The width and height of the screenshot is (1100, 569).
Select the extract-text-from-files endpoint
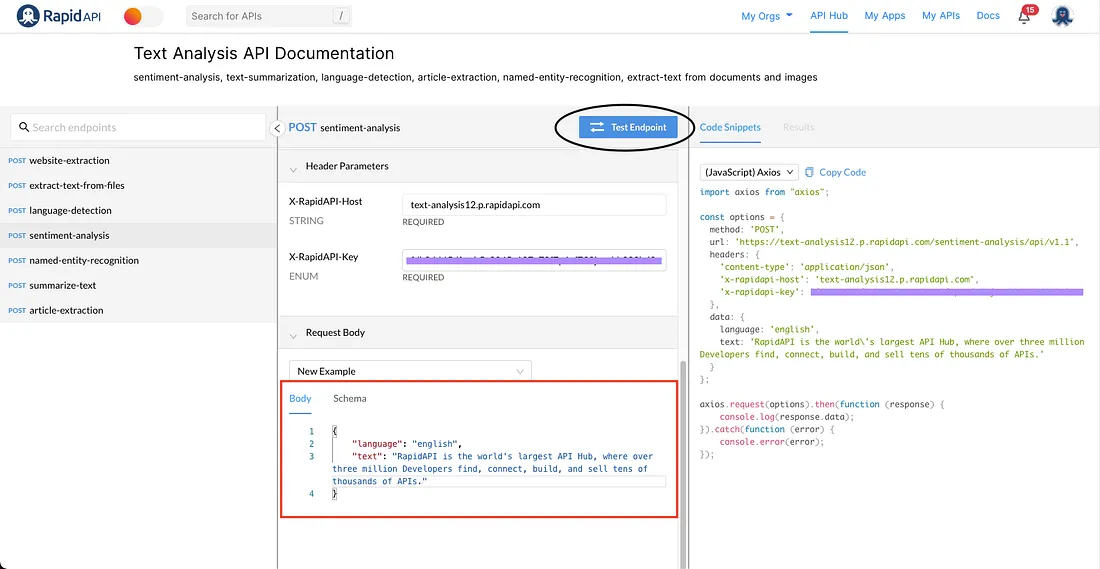(x=138, y=185)
